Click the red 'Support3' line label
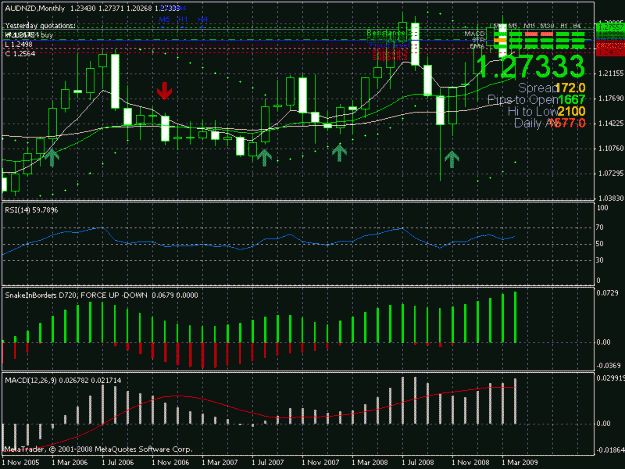The image size is (625, 469). [390, 58]
